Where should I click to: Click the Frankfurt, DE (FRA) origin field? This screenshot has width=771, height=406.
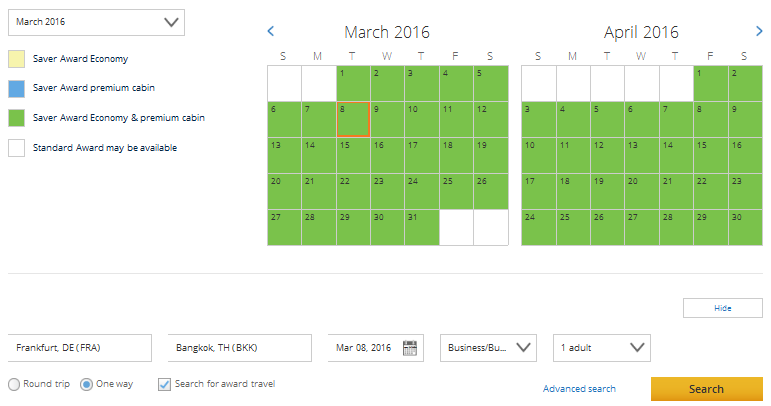(x=80, y=348)
